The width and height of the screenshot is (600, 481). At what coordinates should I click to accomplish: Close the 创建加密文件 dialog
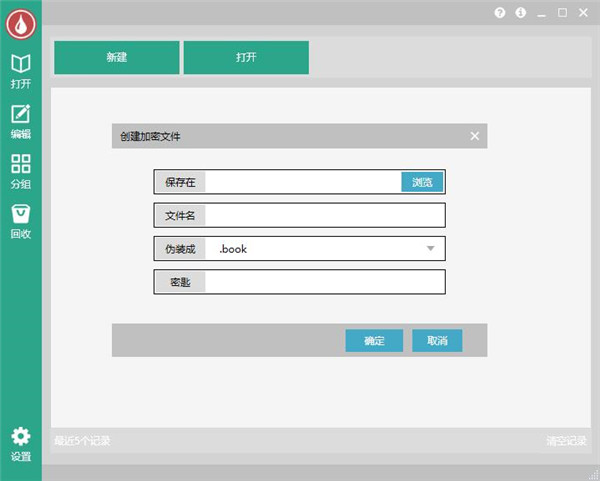point(474,136)
